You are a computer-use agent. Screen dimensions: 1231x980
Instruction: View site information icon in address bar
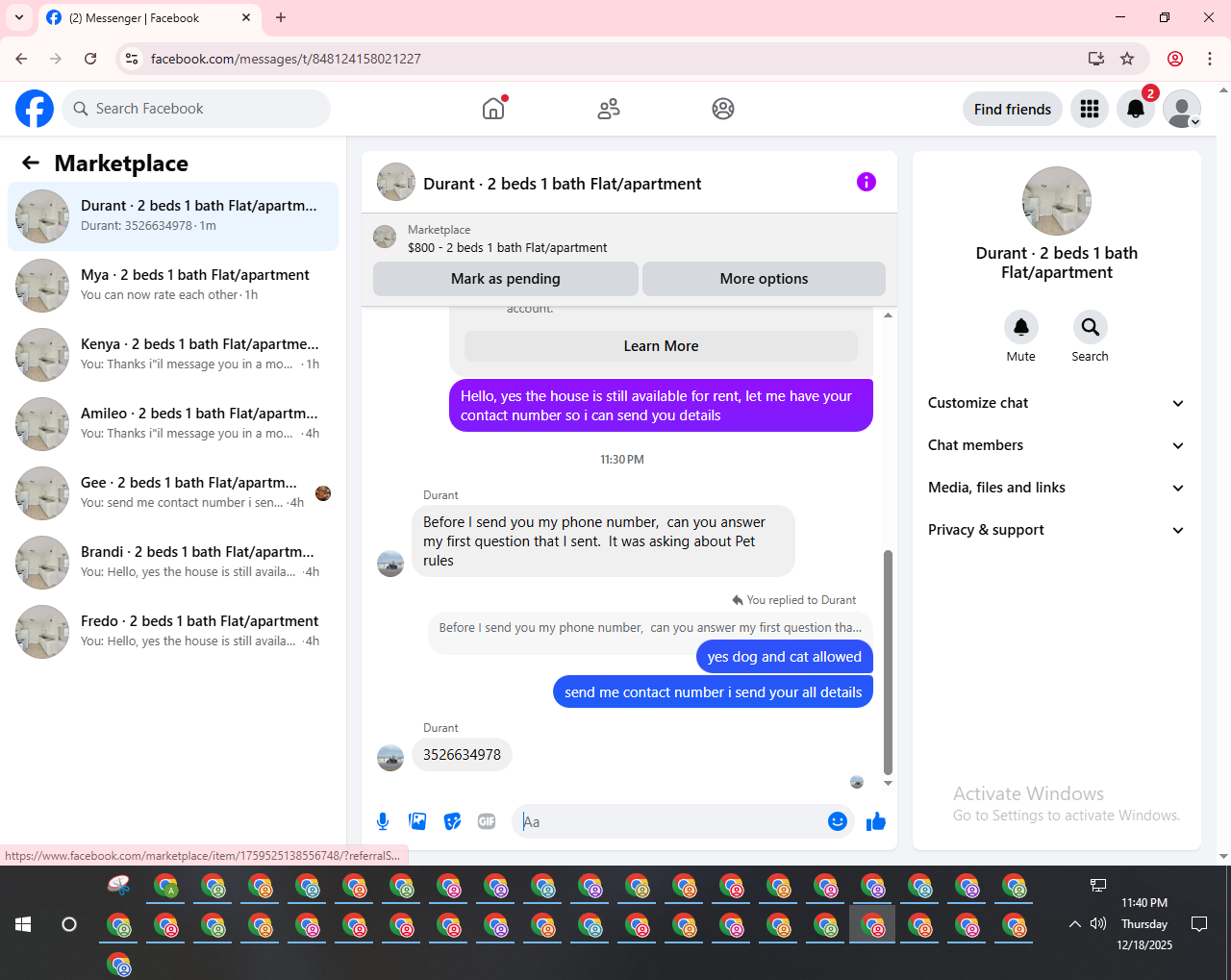[133, 59]
